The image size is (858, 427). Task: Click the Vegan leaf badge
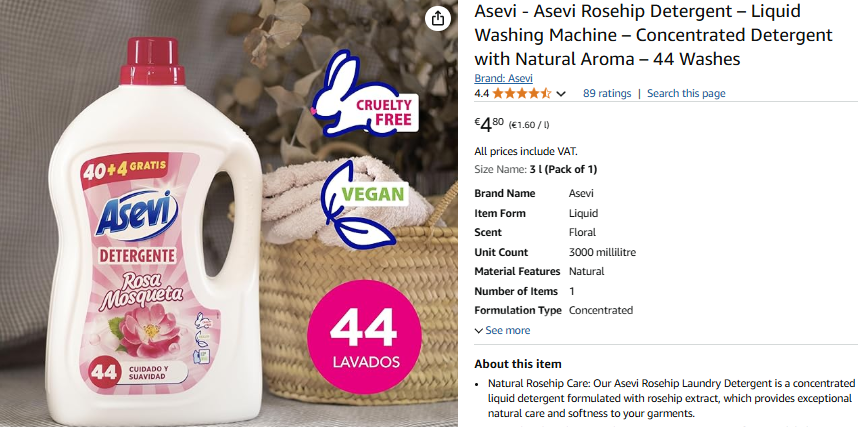(x=364, y=203)
